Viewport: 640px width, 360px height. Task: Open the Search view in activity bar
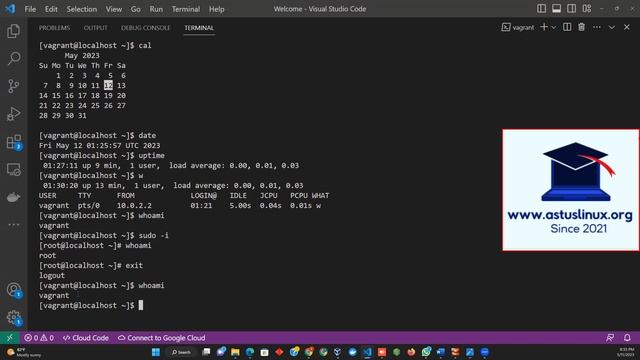[x=13, y=58]
